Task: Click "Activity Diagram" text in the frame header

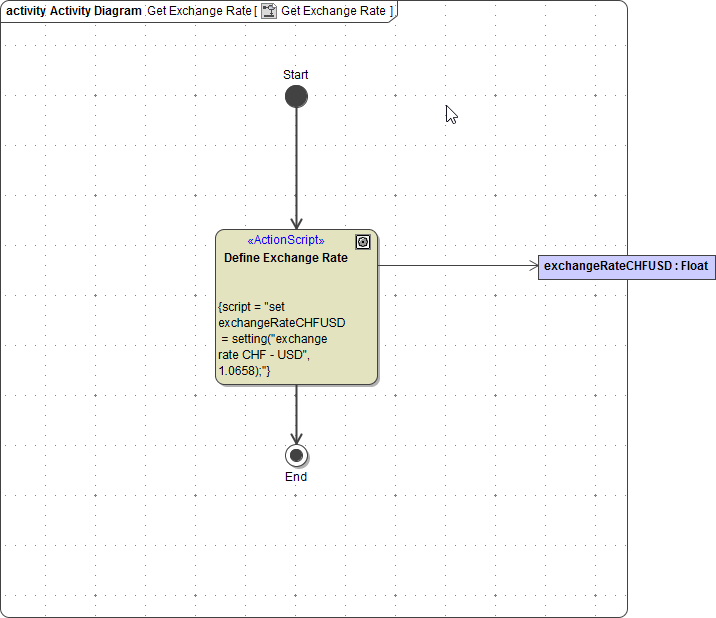Action: 95,11
